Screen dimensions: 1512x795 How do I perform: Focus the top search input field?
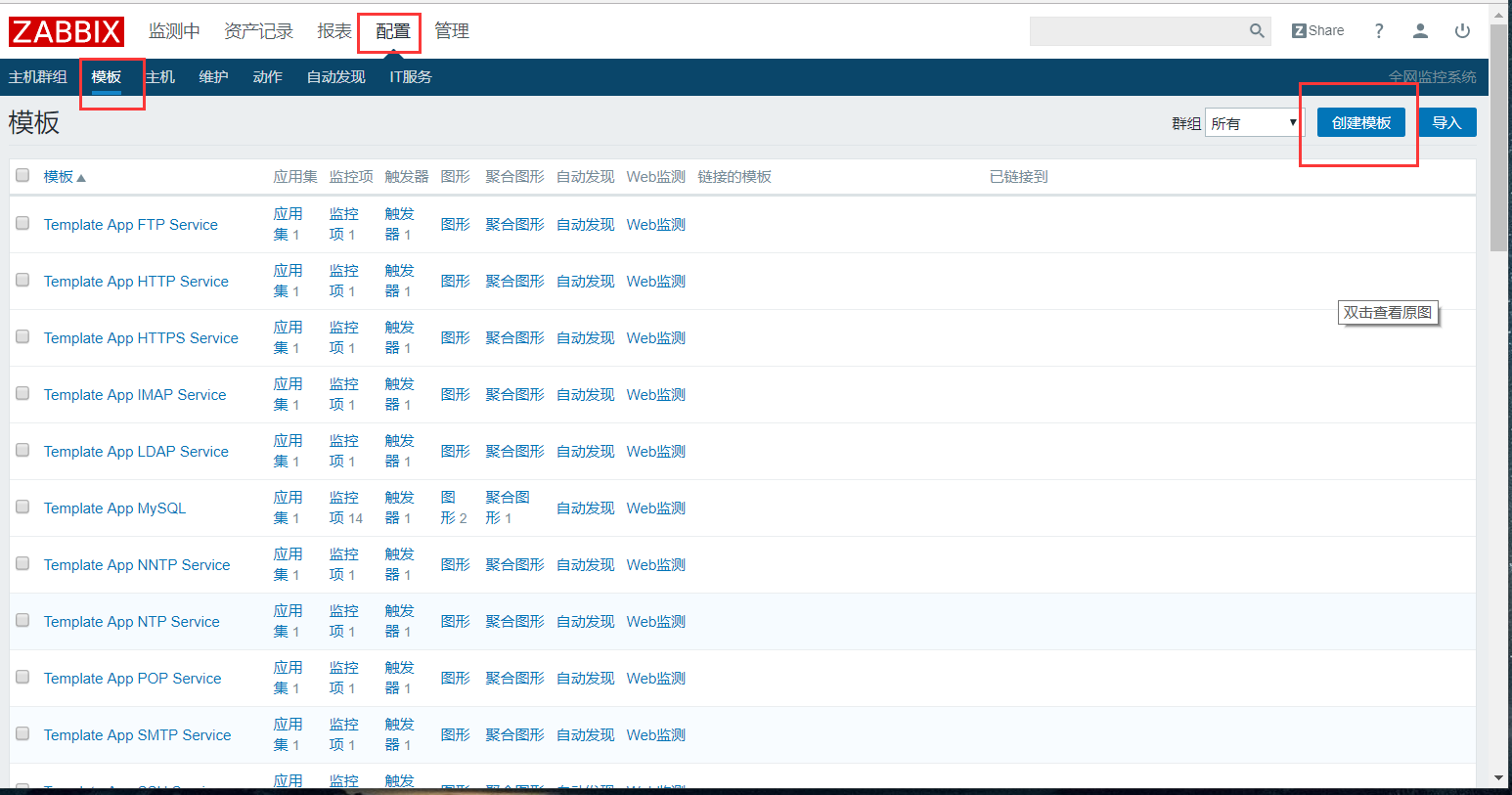click(1139, 31)
